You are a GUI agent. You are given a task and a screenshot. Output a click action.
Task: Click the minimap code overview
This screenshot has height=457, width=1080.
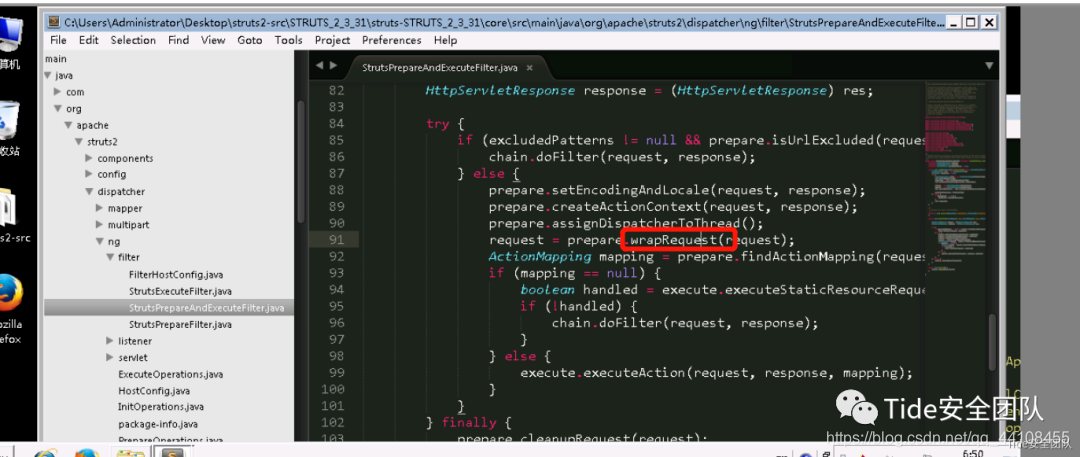[x=956, y=179]
